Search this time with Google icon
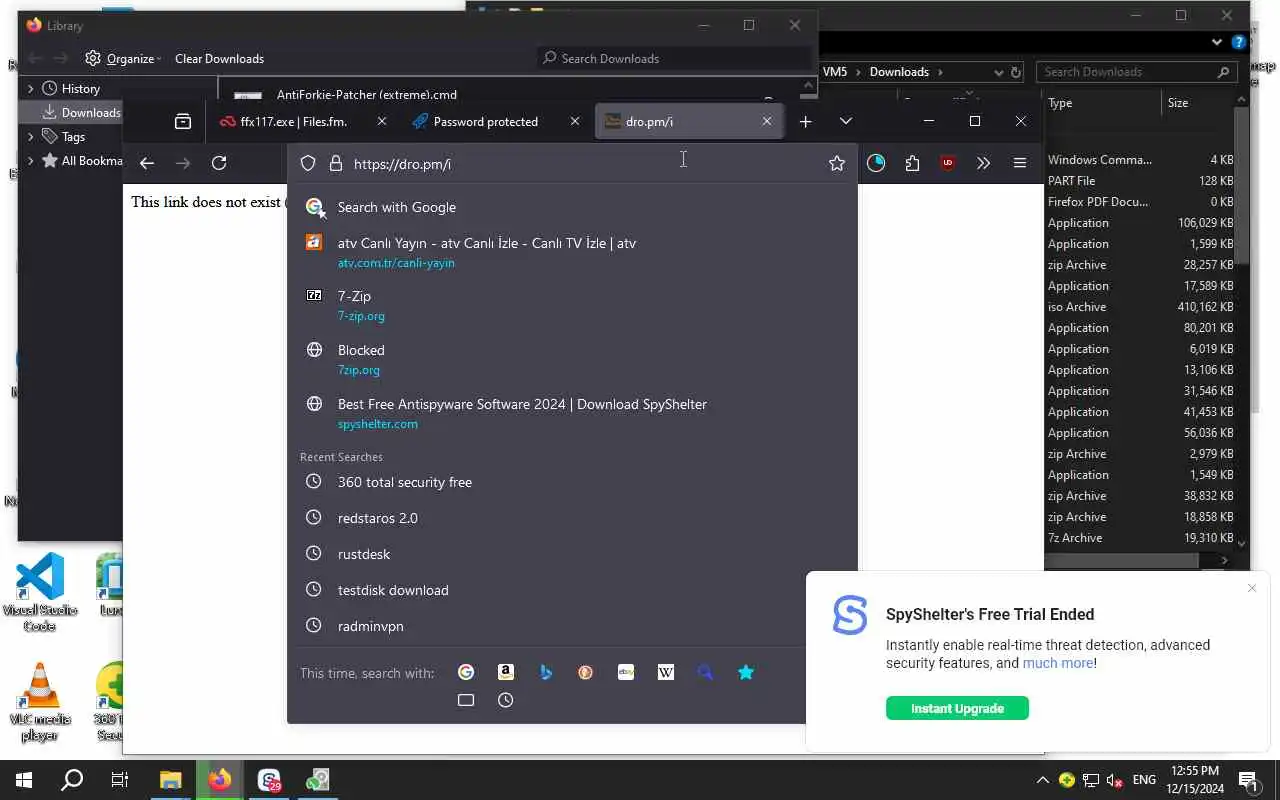1280x800 pixels. [x=466, y=672]
